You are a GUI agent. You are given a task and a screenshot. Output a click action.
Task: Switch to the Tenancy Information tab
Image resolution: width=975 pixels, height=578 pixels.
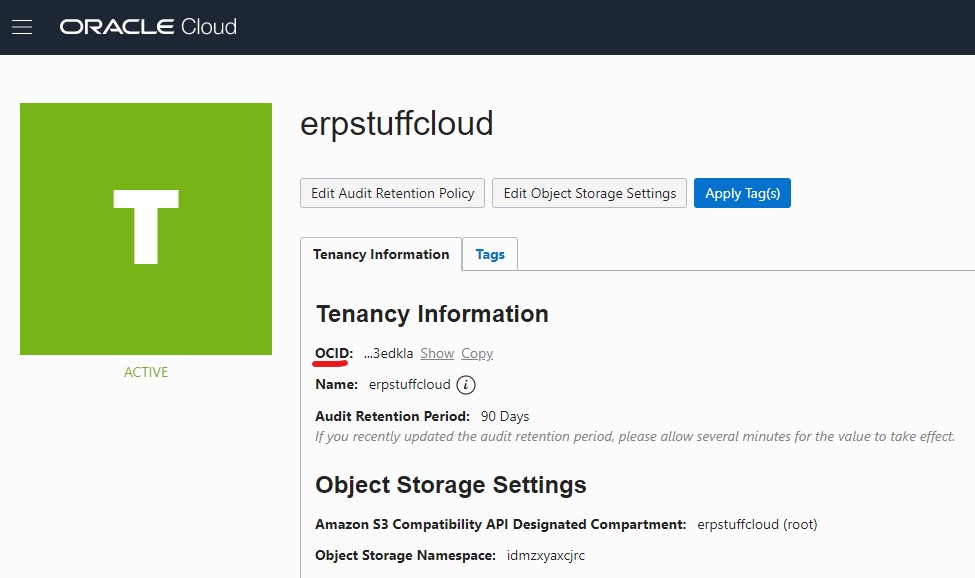click(x=381, y=254)
